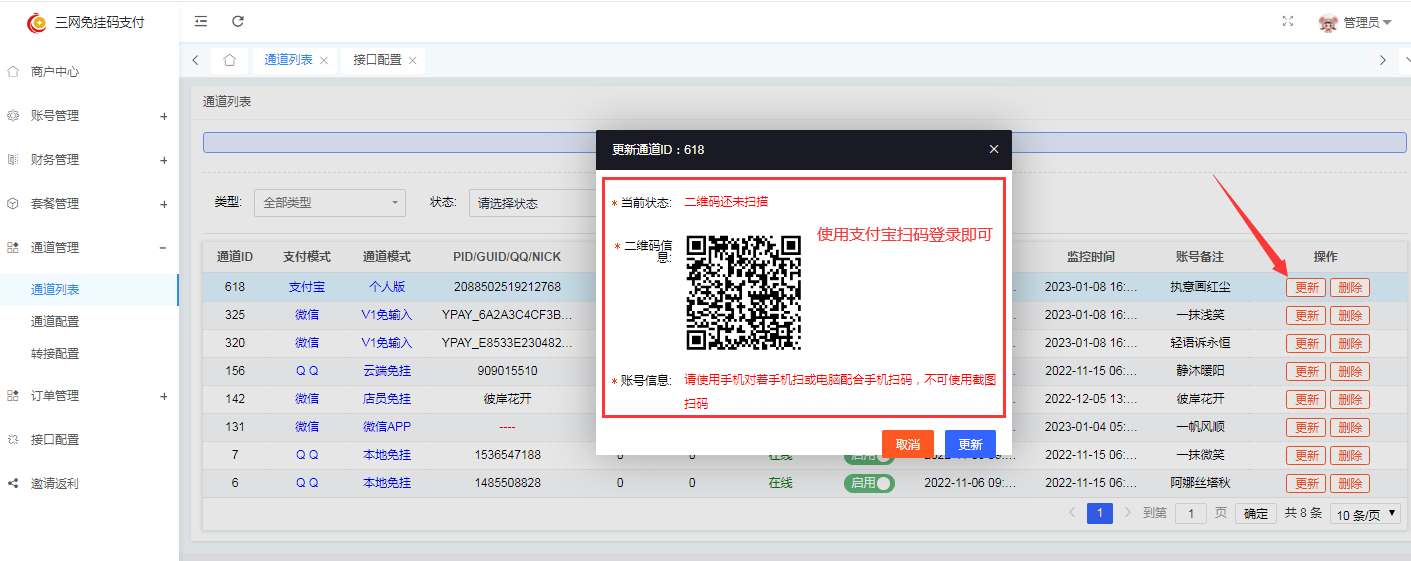Screen dimensions: 1411x561
Task: Click the refresh page icon
Action: click(x=237, y=21)
